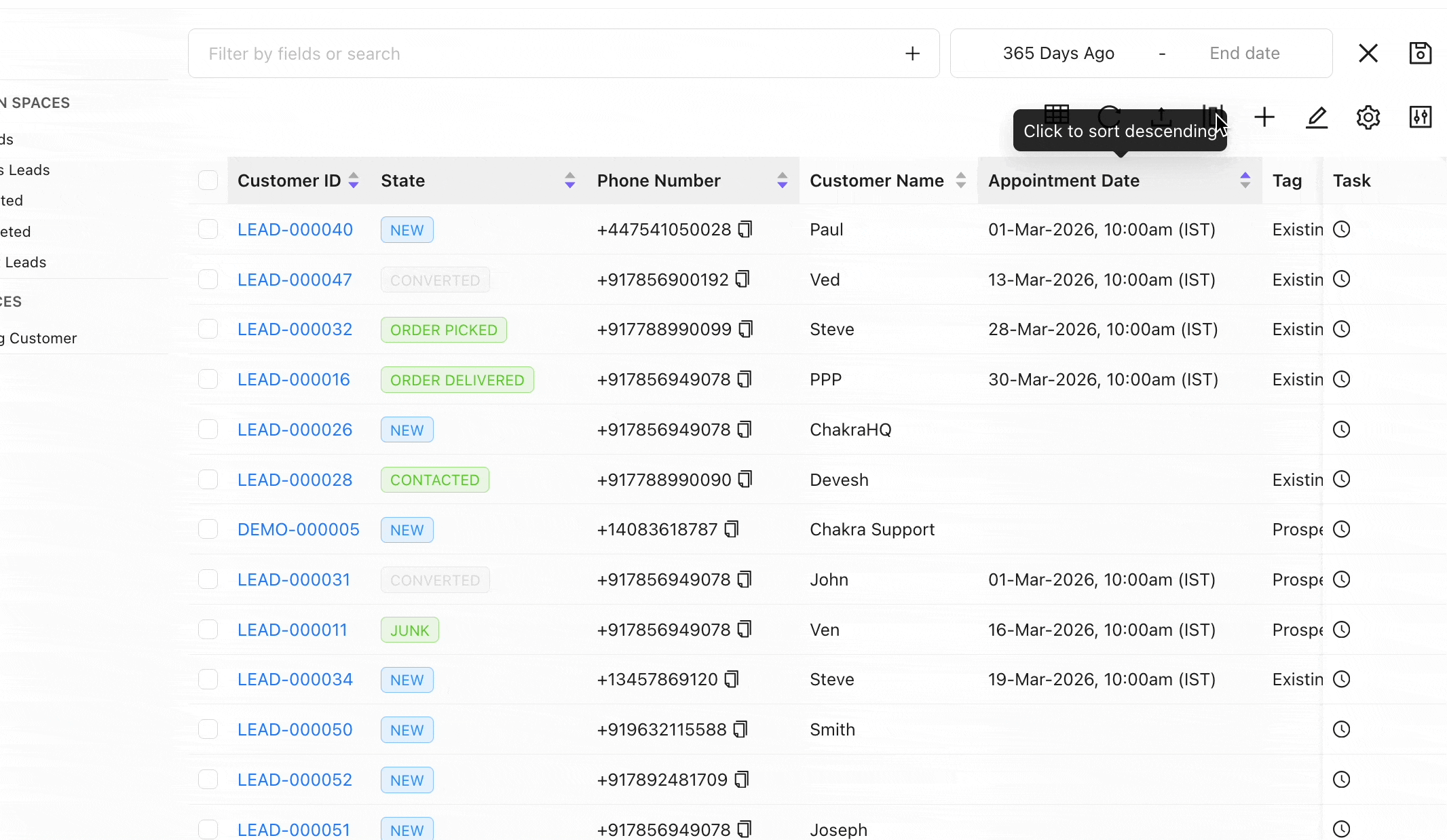Click the filter search input field

475,53
